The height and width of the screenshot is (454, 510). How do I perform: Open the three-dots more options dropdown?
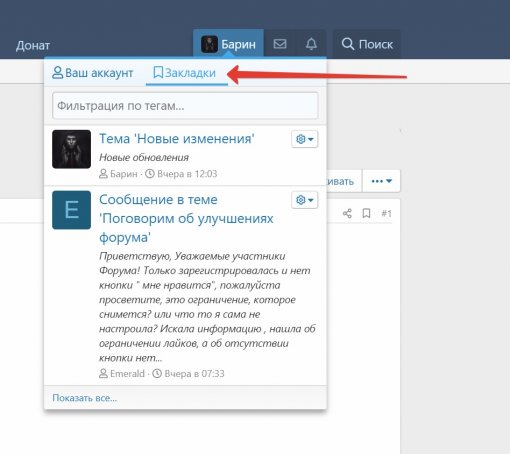(x=381, y=181)
